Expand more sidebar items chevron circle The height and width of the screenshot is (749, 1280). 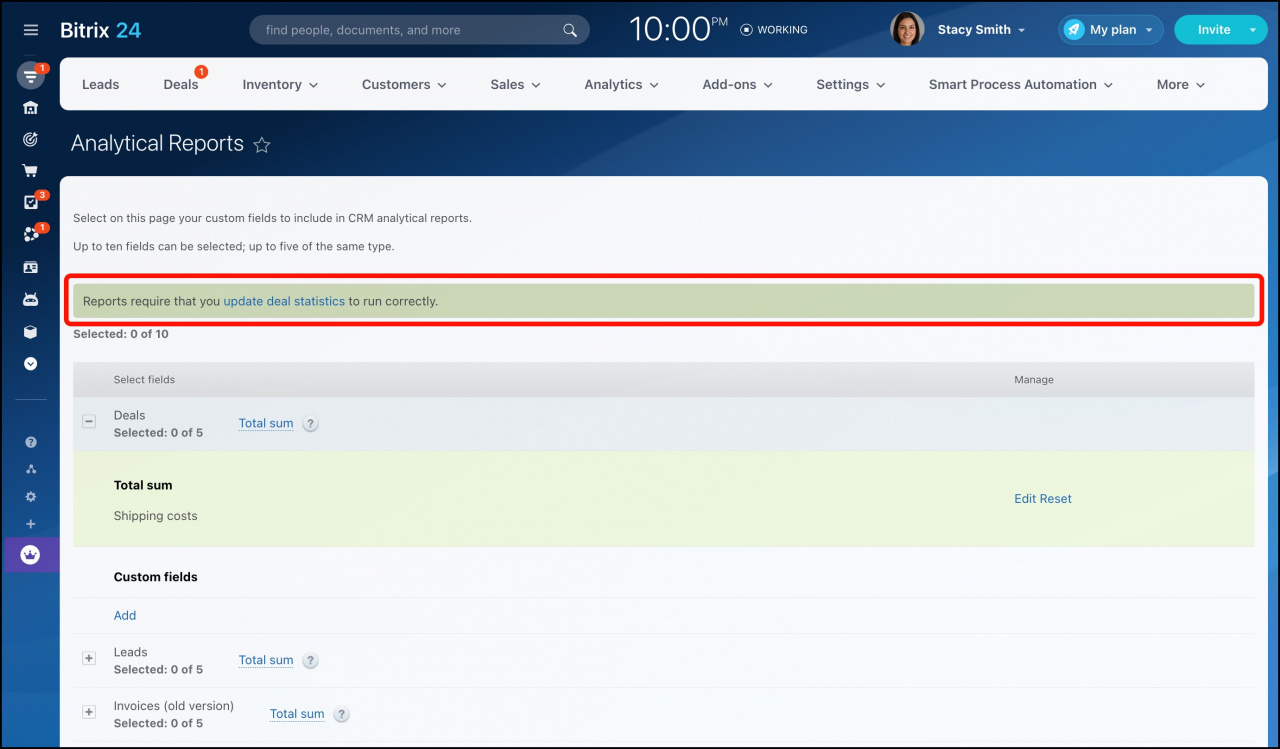point(30,364)
